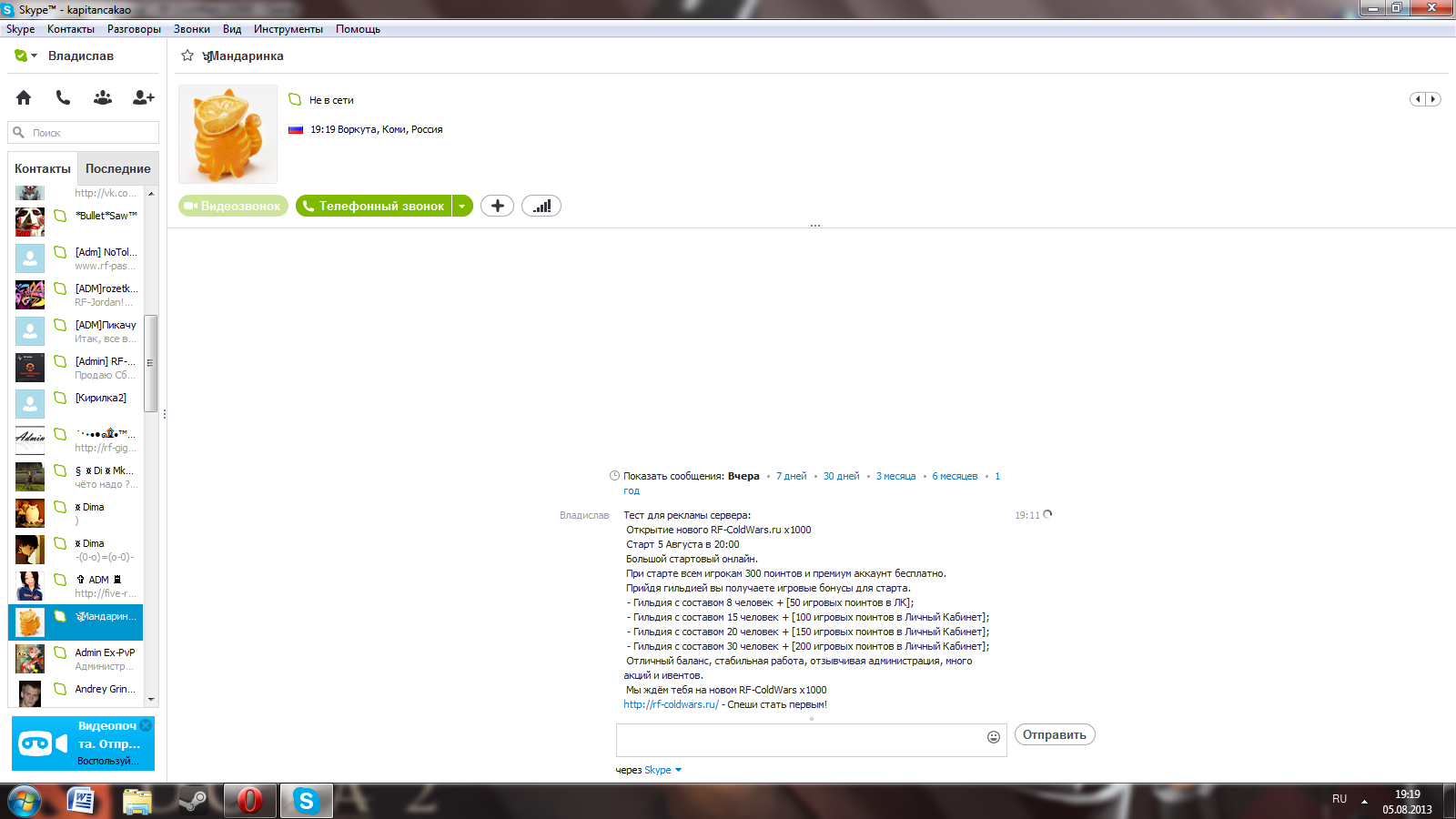Go to the next profile panel page
Screen dimensions: 1456x819
[x=1433, y=99]
